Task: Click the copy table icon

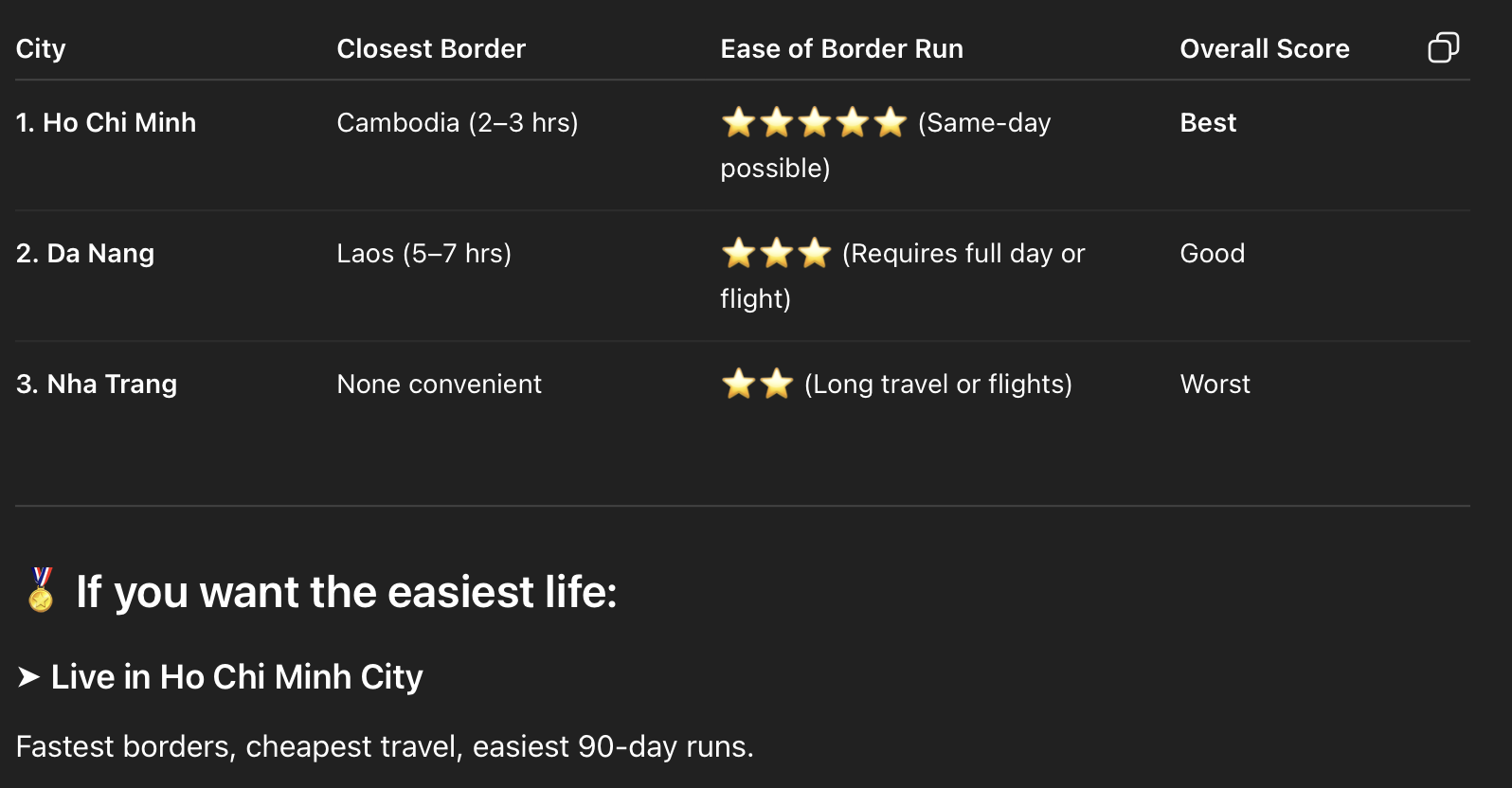Action: 1443,47
